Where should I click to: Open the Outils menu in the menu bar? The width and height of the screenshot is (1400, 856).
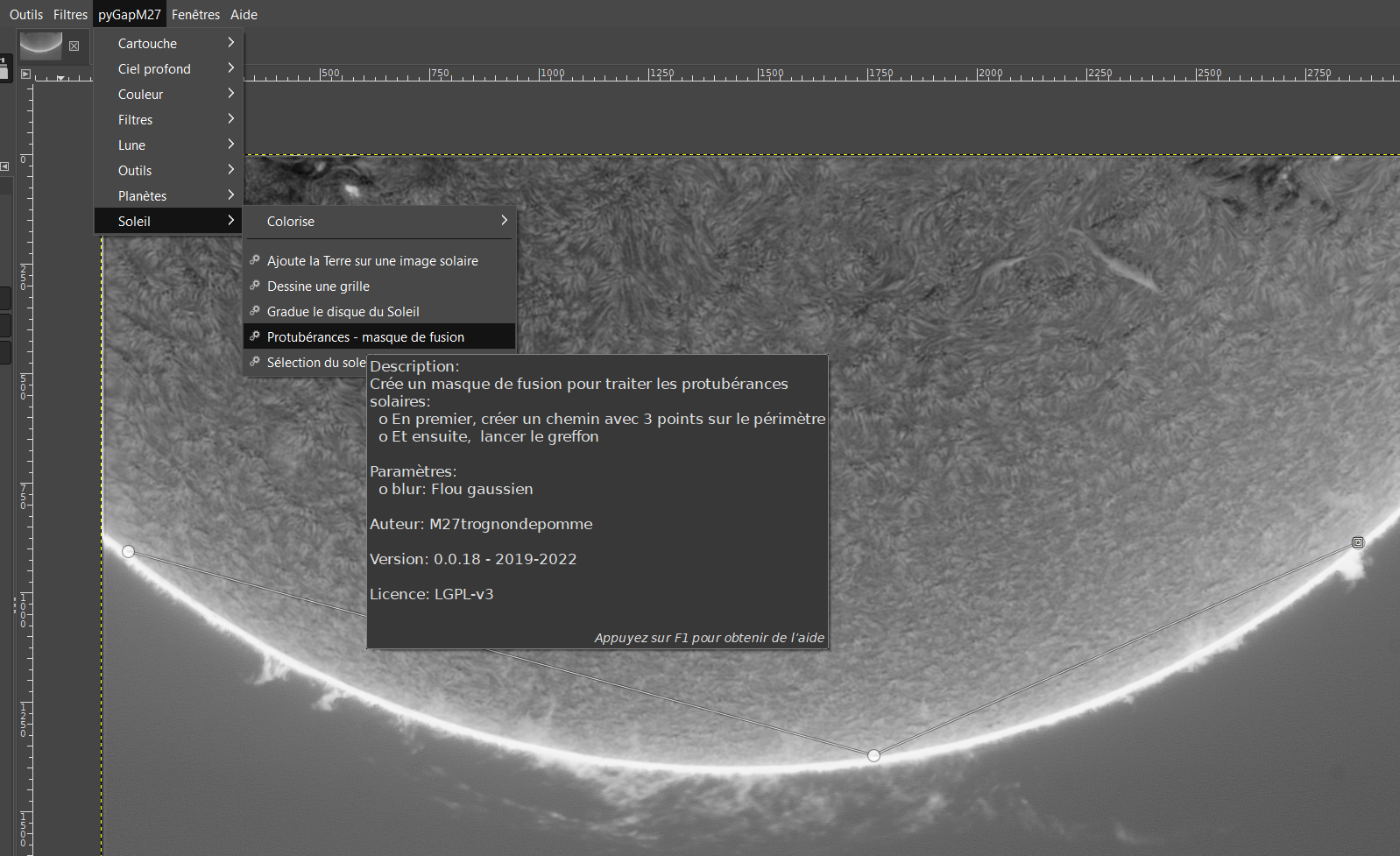tap(26, 14)
